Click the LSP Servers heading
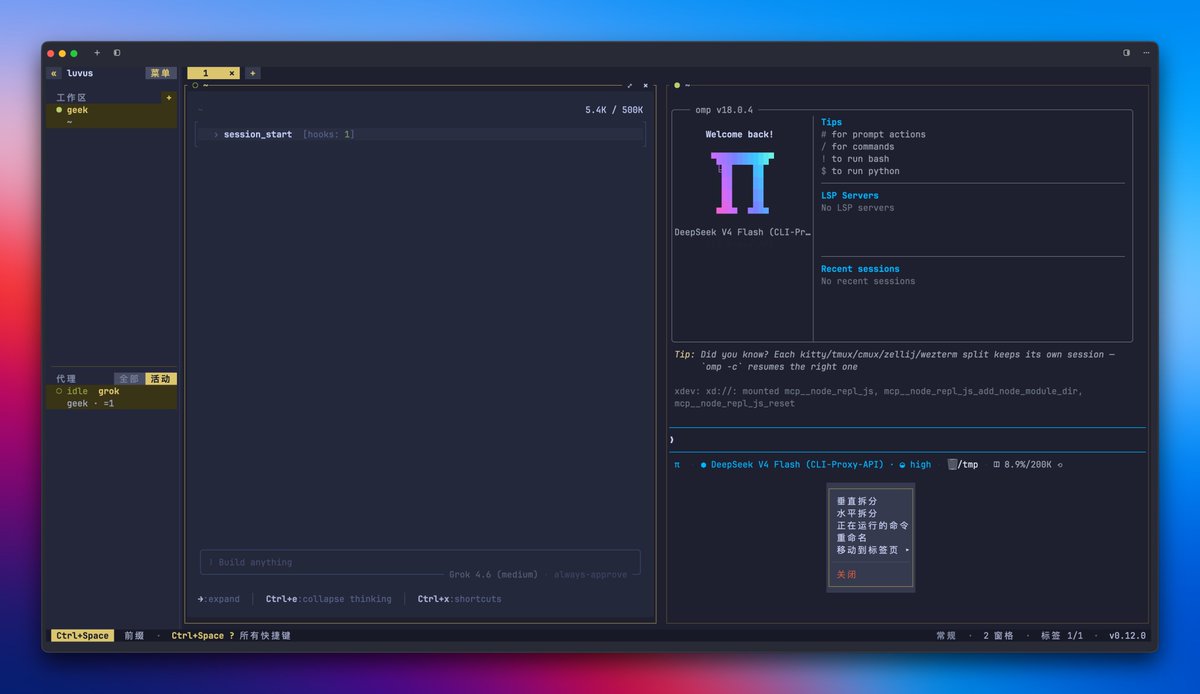1200x694 pixels. click(x=850, y=196)
